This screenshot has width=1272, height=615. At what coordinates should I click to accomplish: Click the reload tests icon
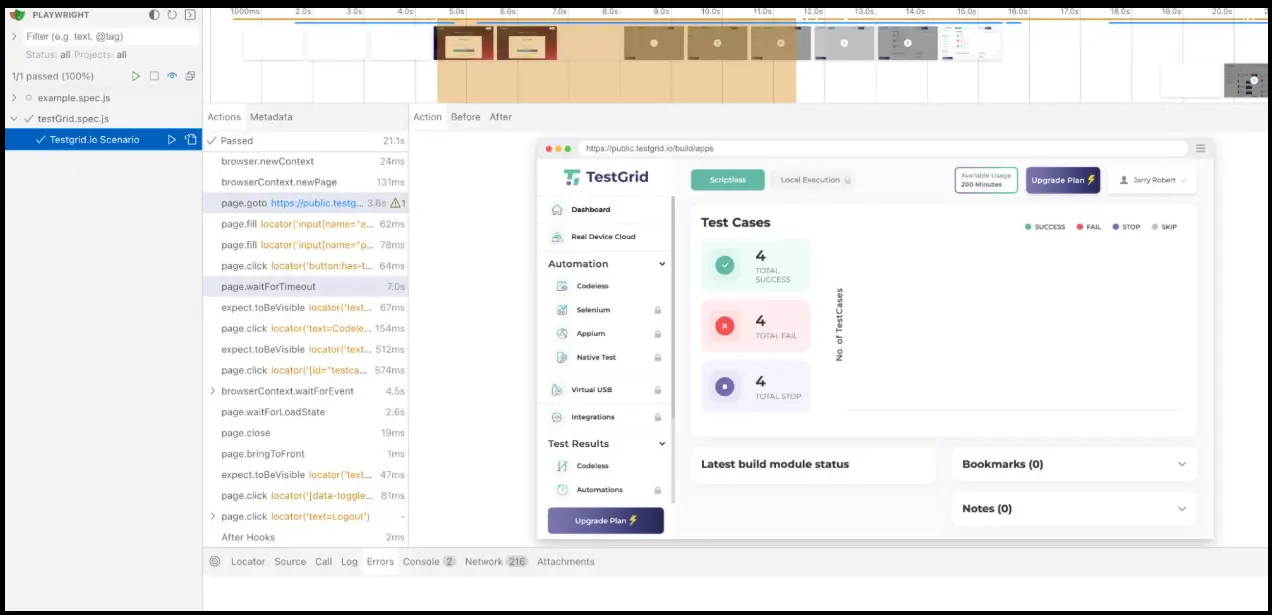pos(172,15)
